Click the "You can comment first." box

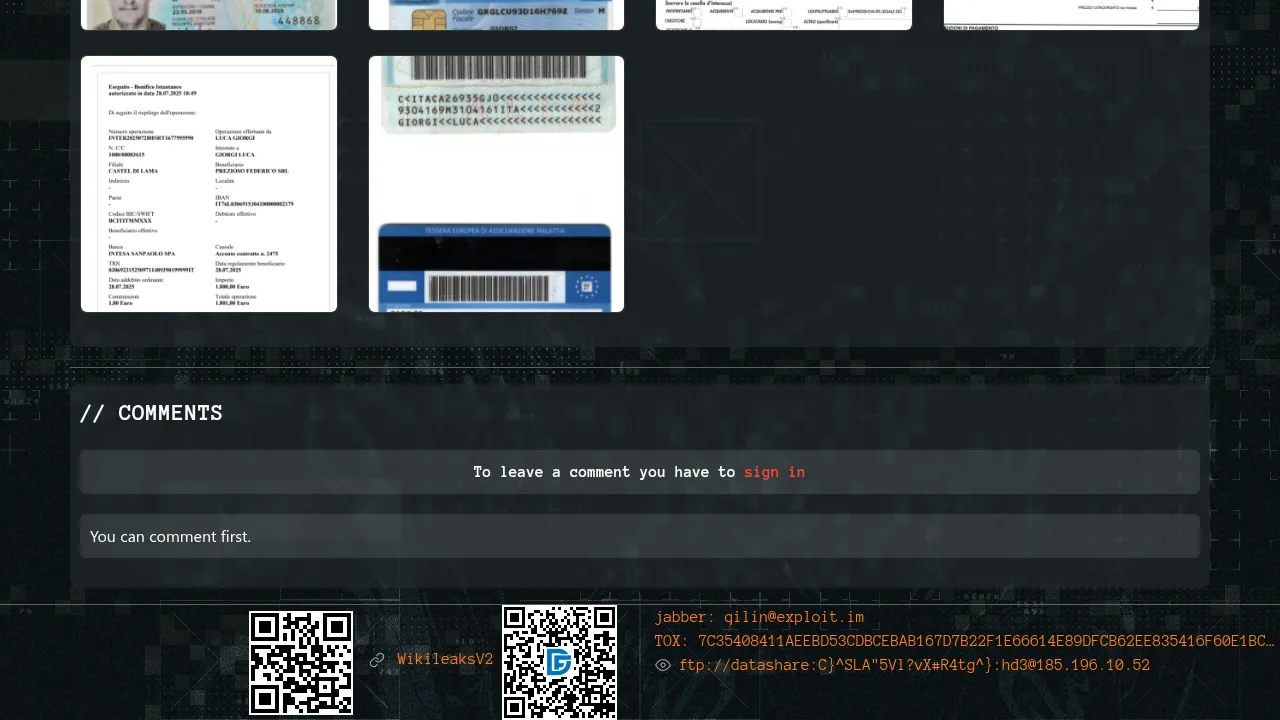640,536
